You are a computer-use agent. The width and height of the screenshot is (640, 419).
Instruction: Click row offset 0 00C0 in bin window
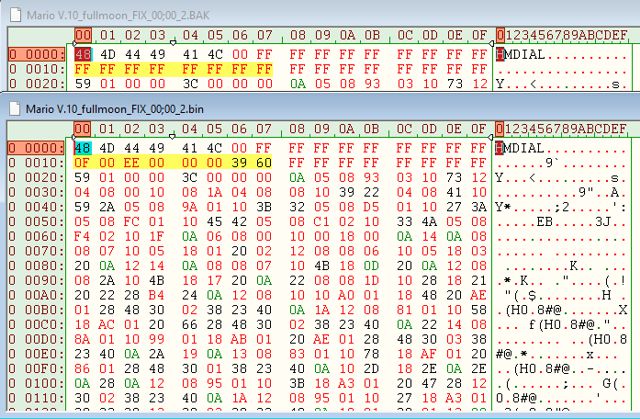tap(36, 324)
